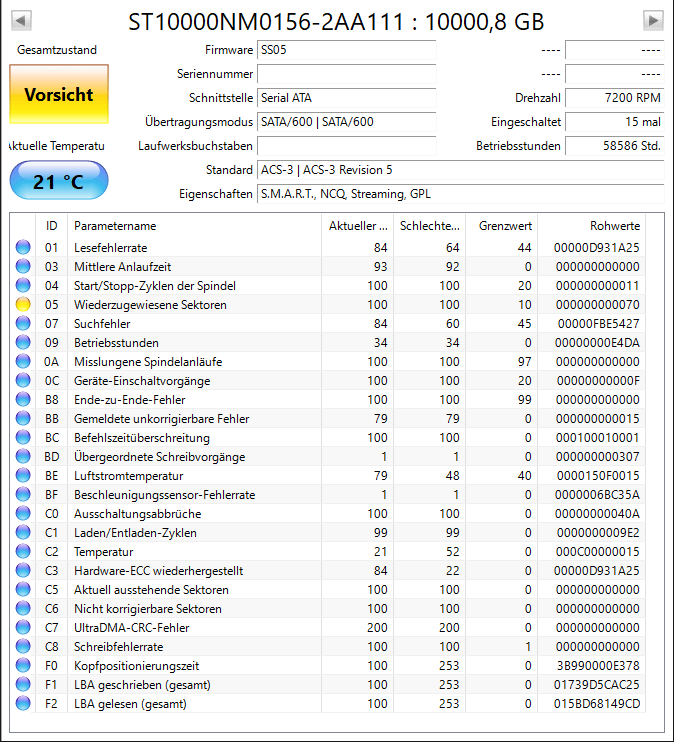Click the status icon beside LBA gelesen (gesamt)

pyautogui.click(x=23, y=703)
